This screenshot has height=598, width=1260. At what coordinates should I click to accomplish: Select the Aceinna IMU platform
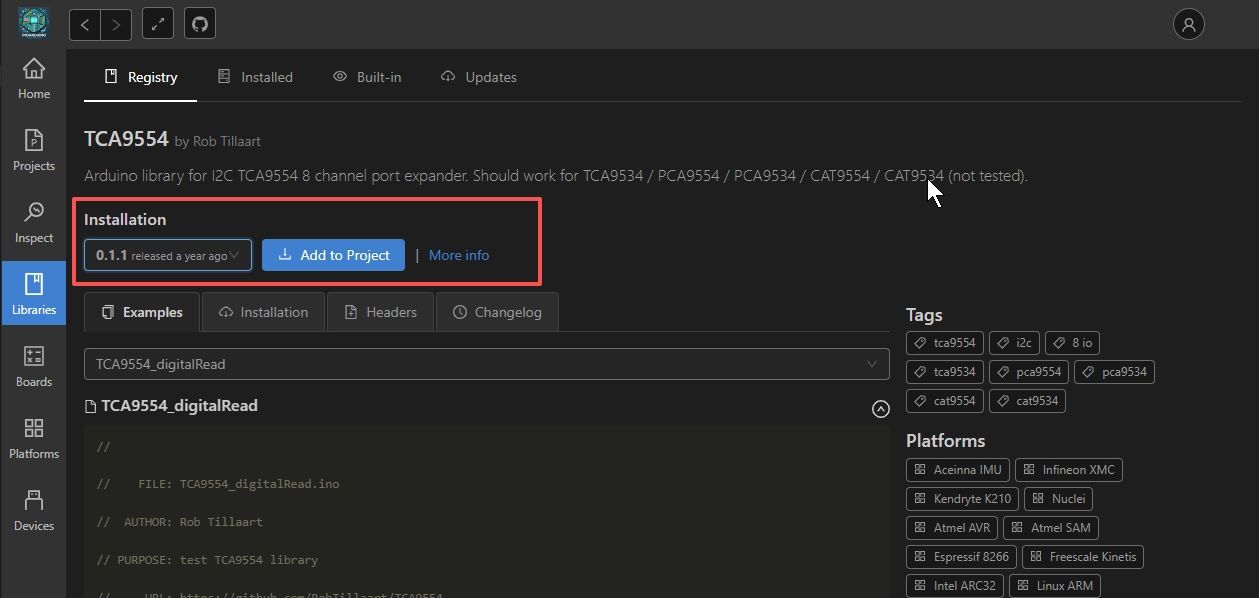pos(958,470)
